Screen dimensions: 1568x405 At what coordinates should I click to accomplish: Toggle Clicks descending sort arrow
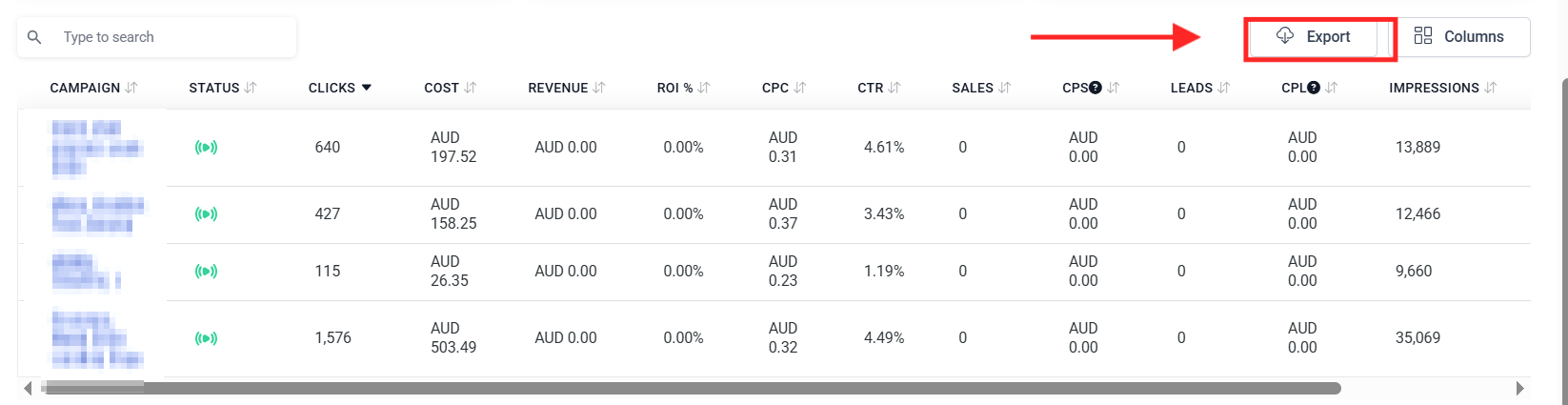(367, 88)
